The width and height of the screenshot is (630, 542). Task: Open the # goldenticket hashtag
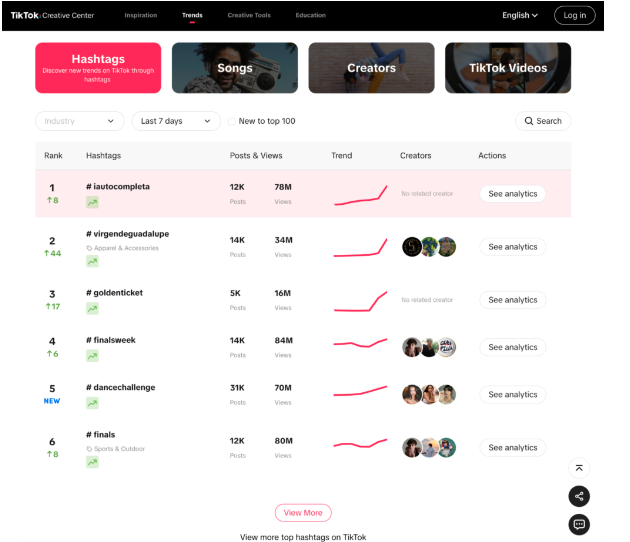[x=115, y=293]
